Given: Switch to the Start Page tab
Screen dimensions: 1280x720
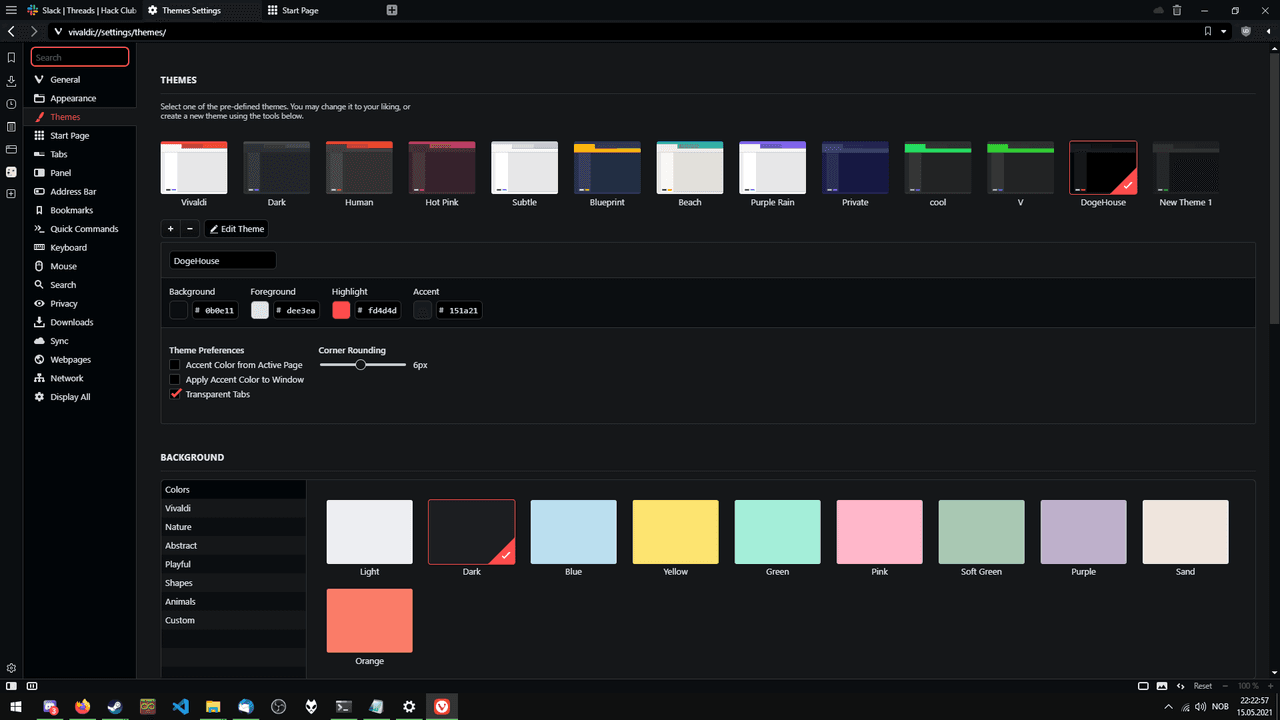Looking at the screenshot, I should pos(320,10).
